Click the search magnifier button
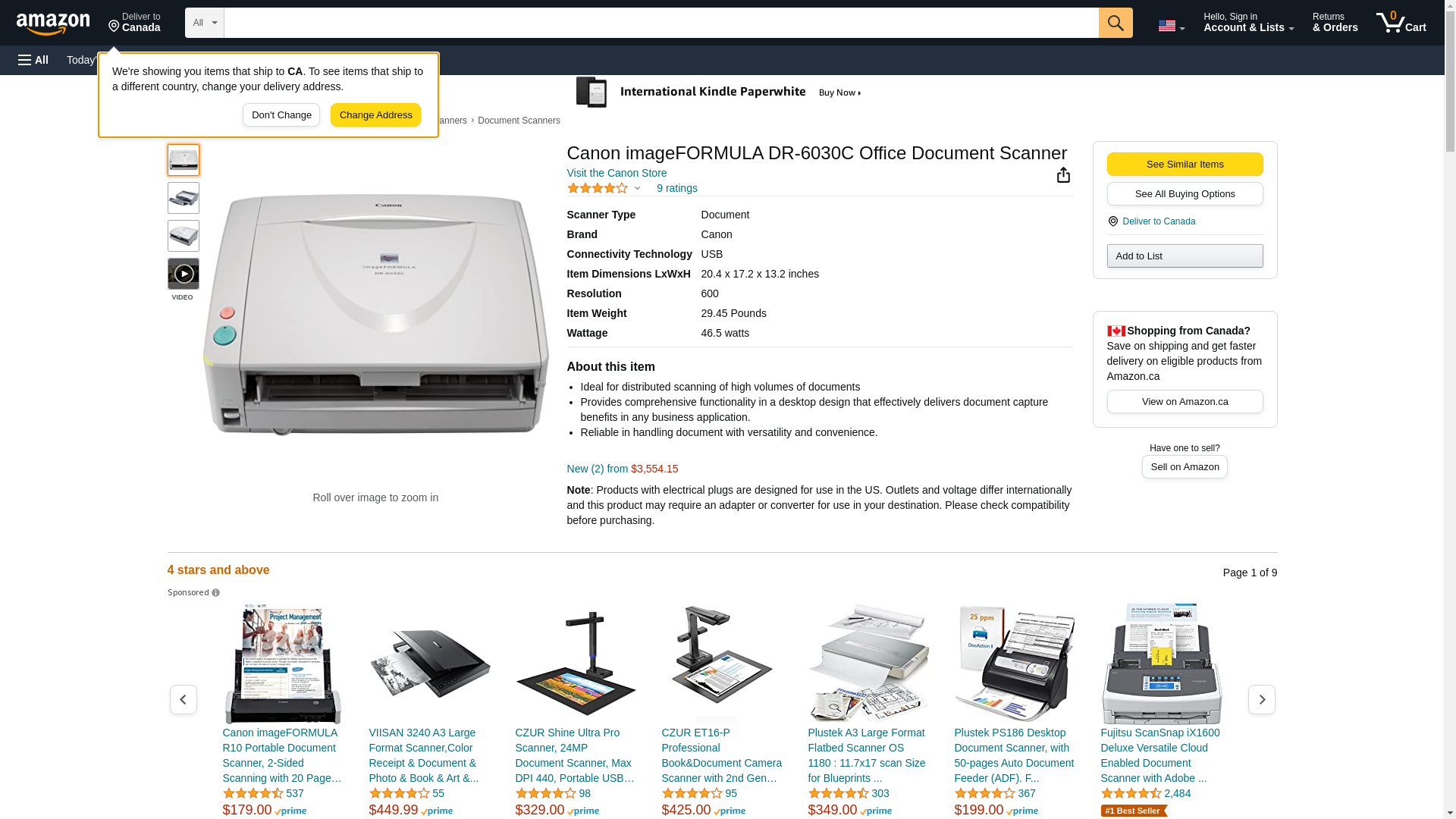Image resolution: width=1456 pixels, height=819 pixels. point(1116,23)
